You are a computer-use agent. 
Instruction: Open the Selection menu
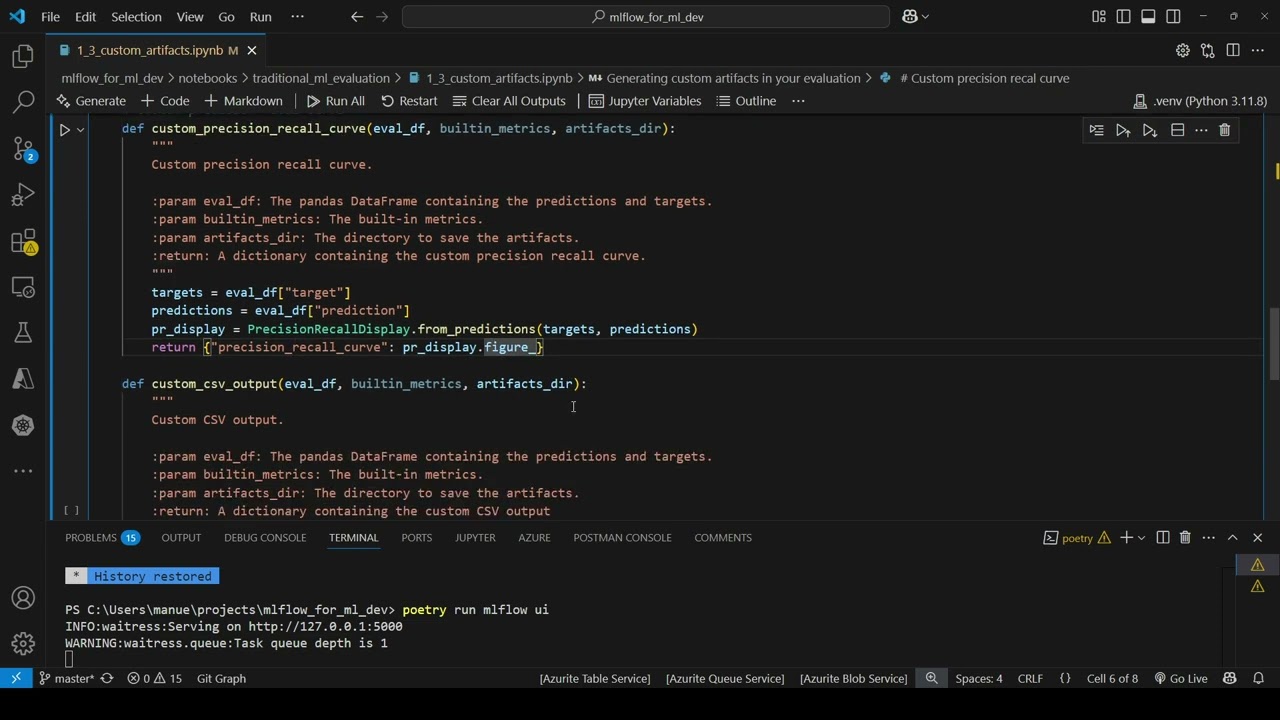pyautogui.click(x=136, y=16)
